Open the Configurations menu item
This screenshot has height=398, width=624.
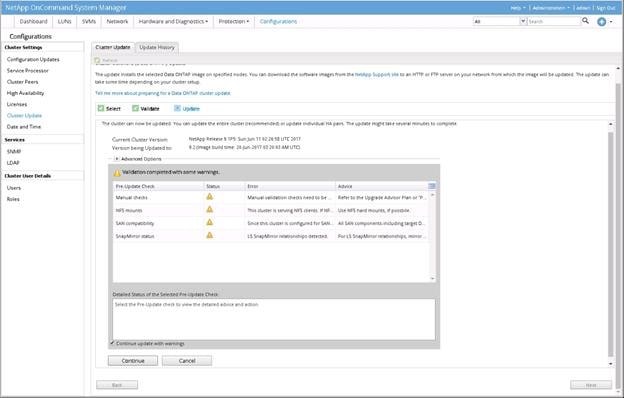[x=278, y=21]
